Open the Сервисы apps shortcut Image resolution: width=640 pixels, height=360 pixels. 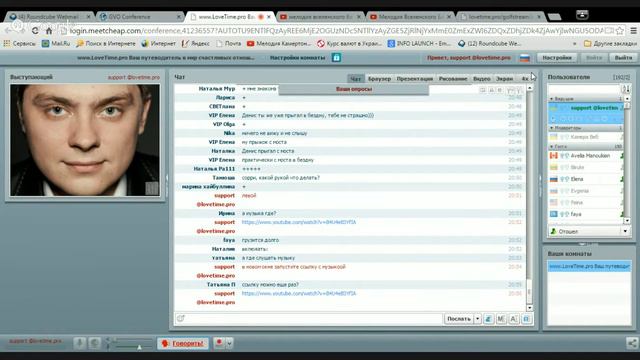20,43
